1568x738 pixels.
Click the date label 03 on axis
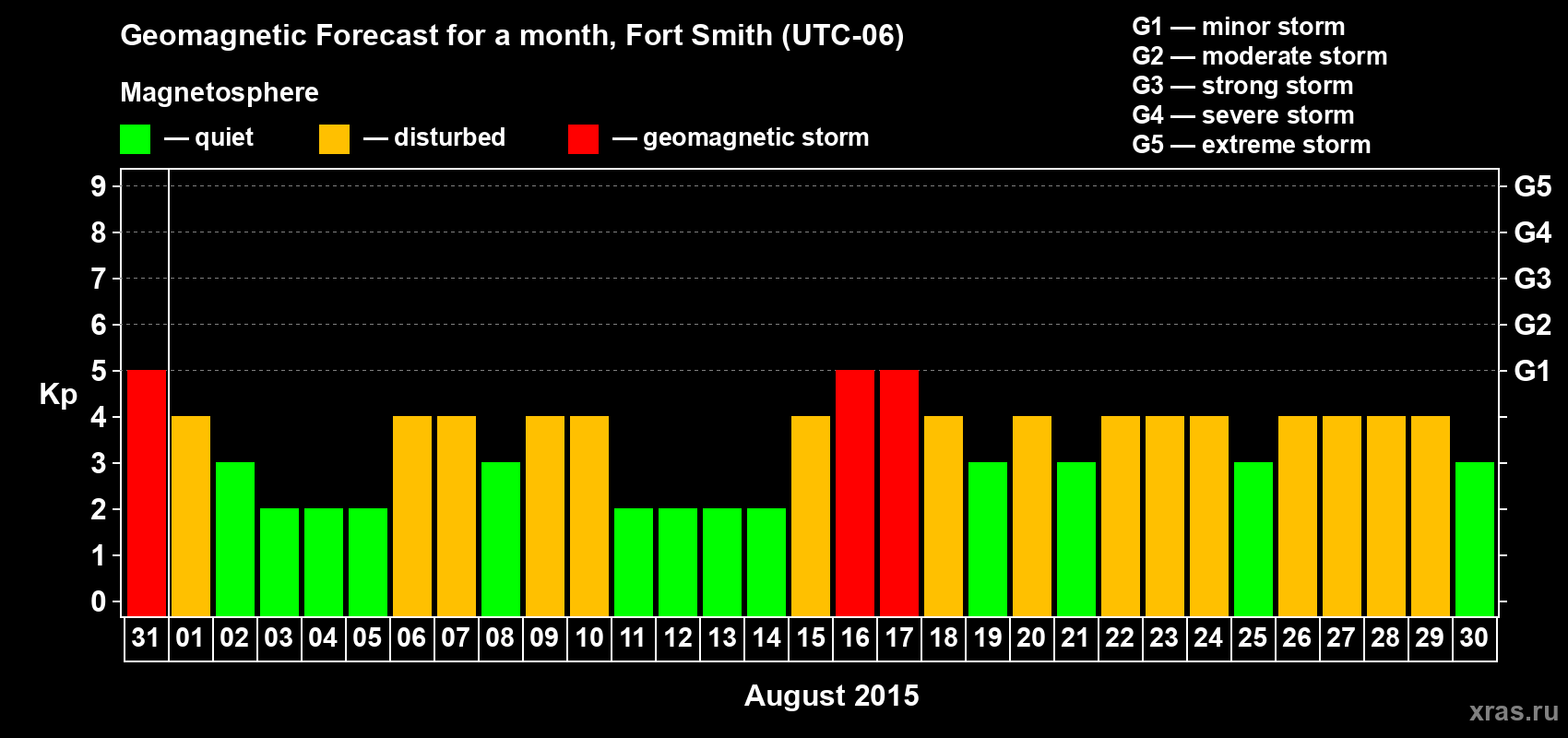(279, 637)
